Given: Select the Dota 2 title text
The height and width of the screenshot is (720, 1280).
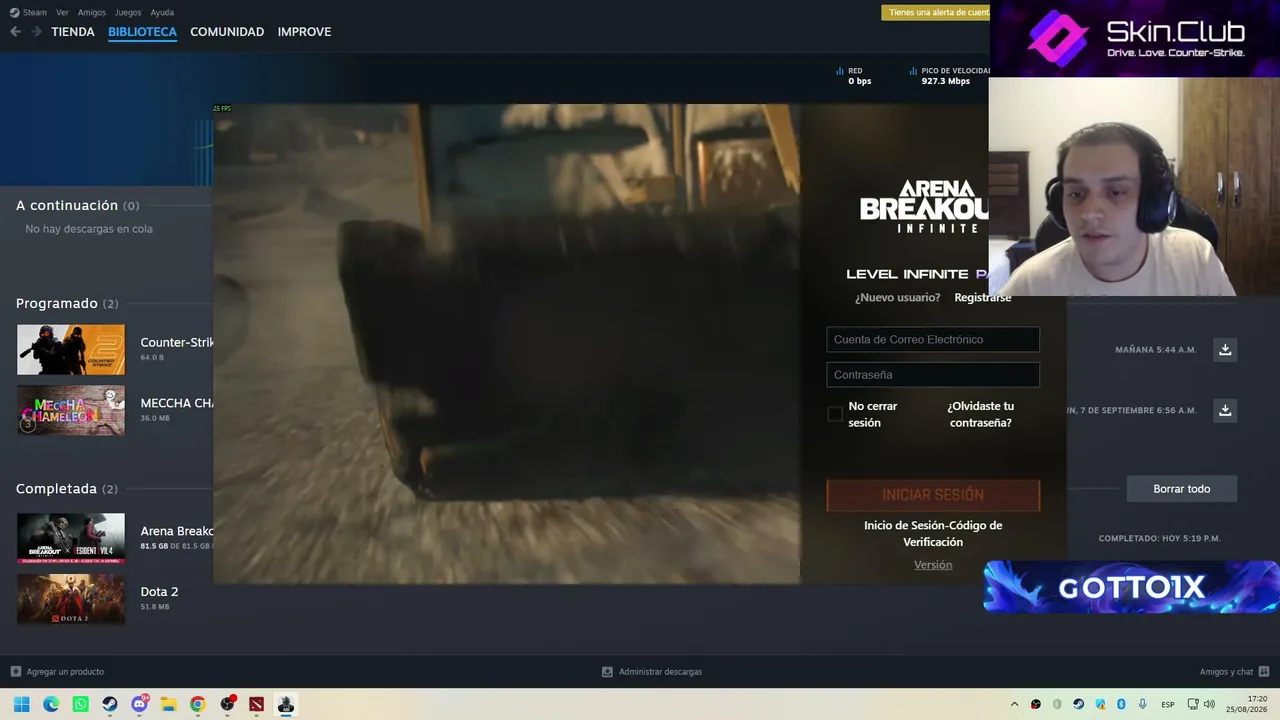Looking at the screenshot, I should (159, 592).
